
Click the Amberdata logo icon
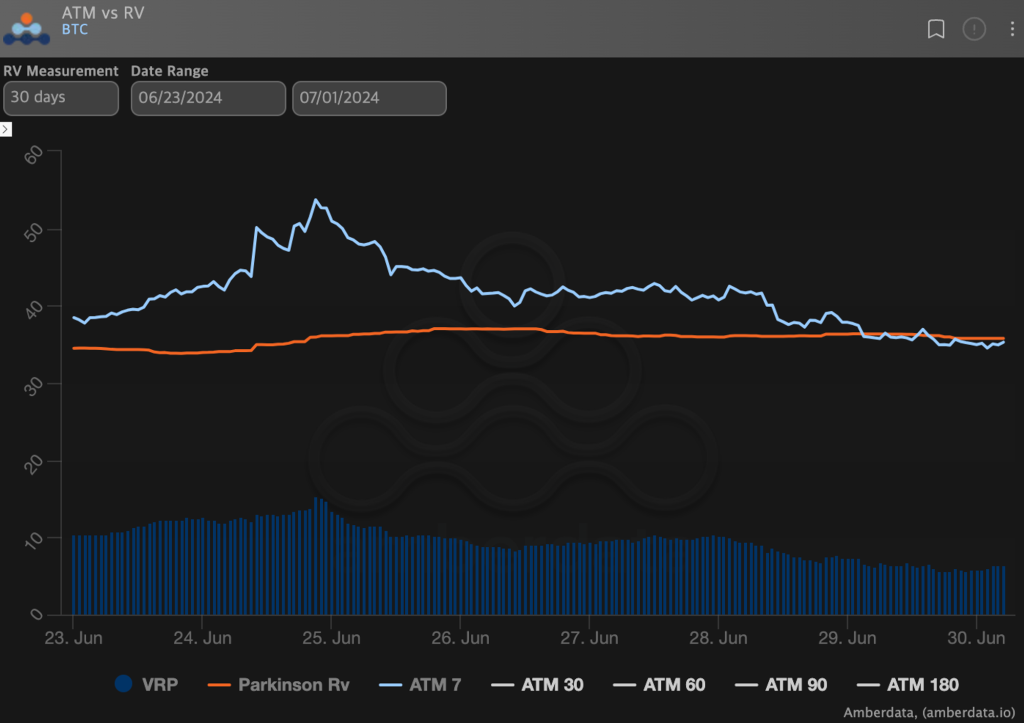[x=26, y=28]
